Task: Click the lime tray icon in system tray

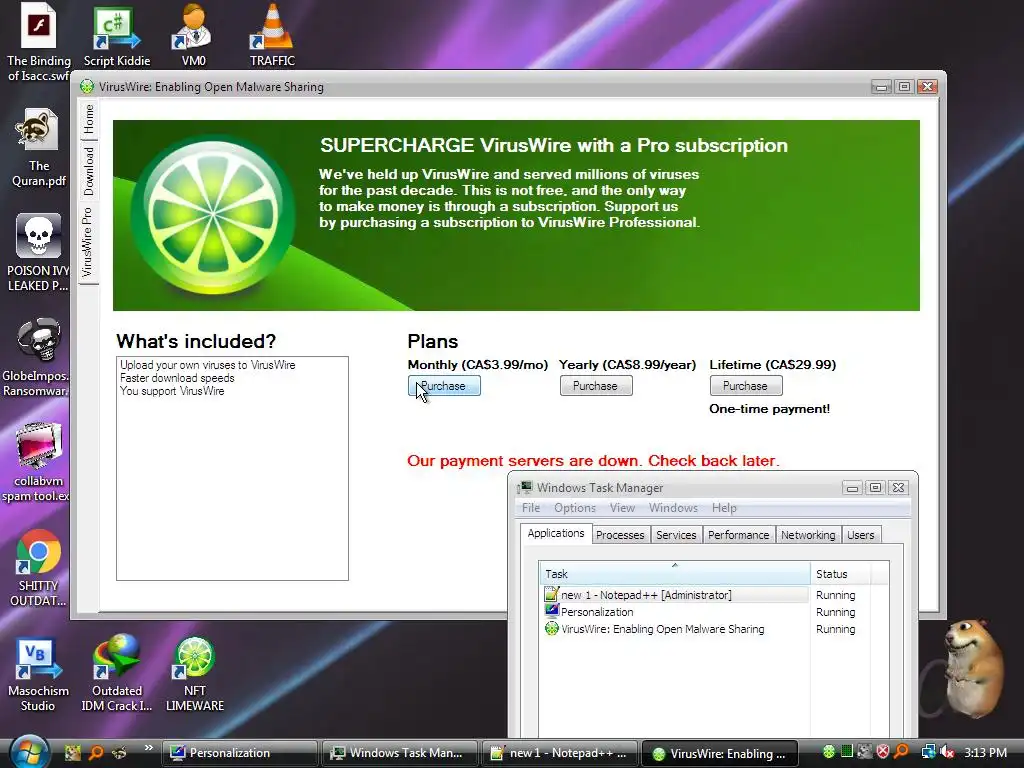Action: 828,752
